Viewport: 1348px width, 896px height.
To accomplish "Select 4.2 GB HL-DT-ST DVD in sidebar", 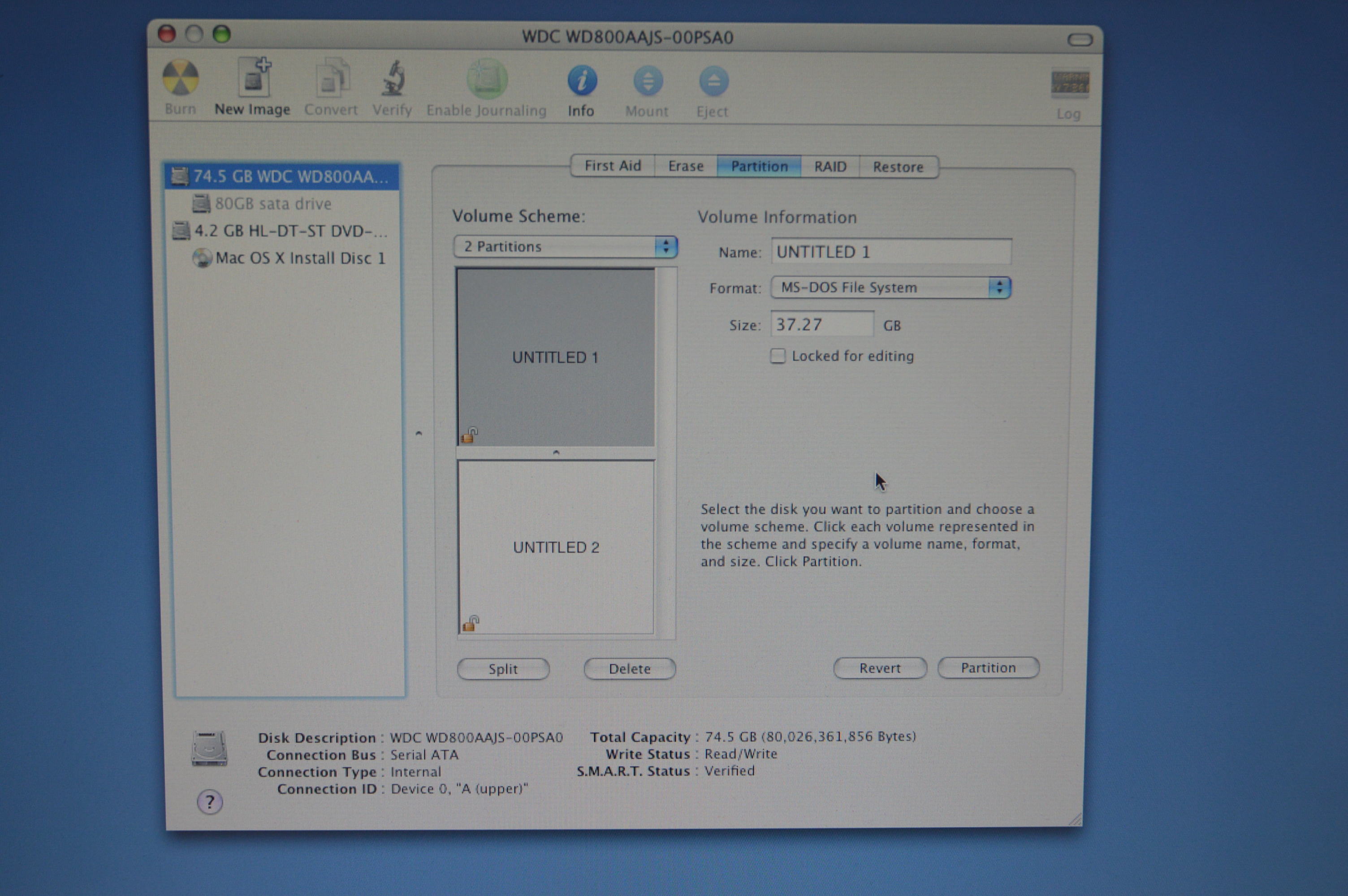I will 282,231.
